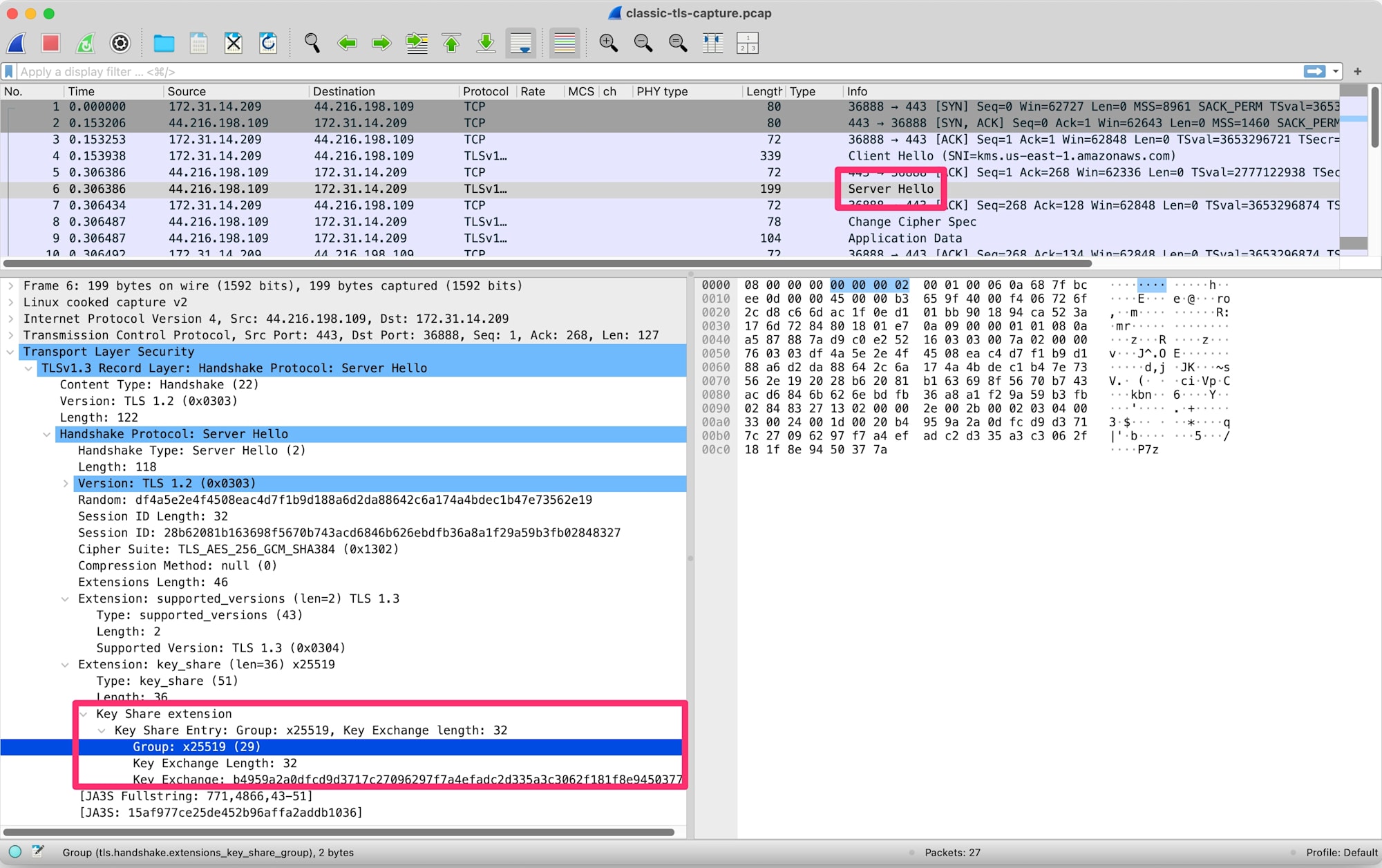Expand Linux cooked capture v2 node

10,303
